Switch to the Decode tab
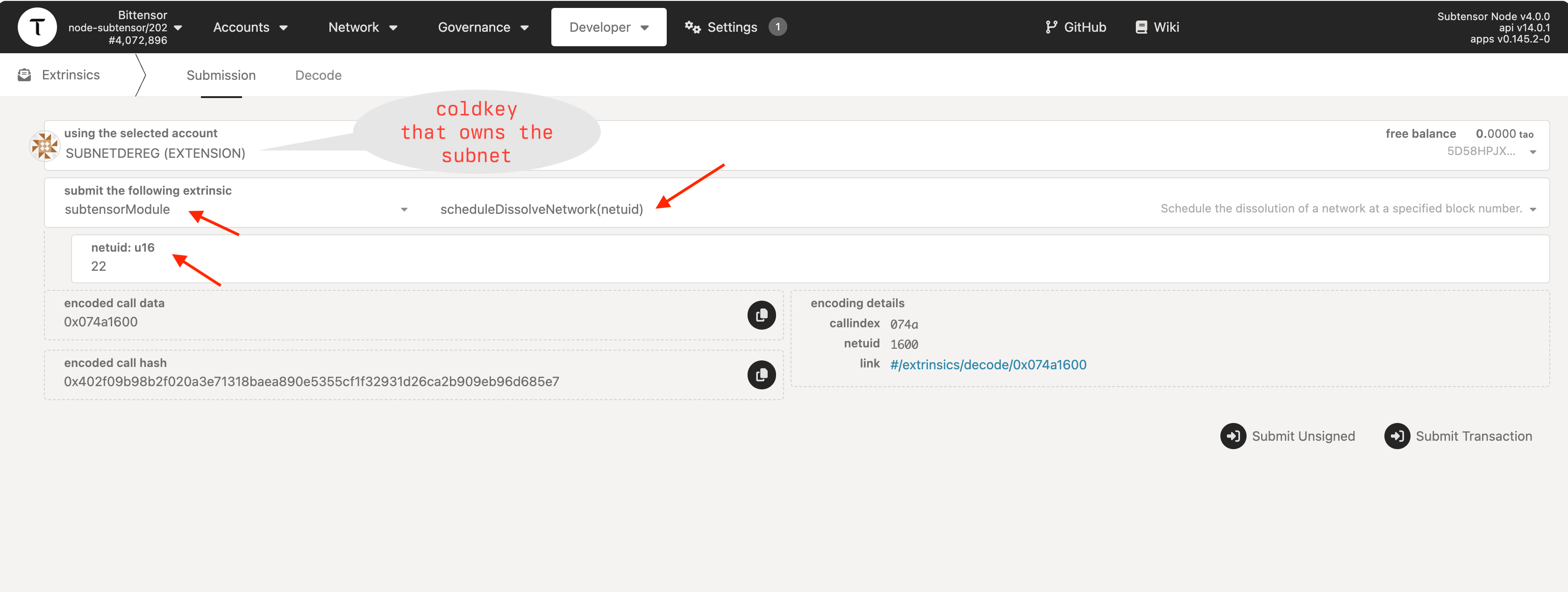This screenshot has width=1568, height=592. [319, 75]
